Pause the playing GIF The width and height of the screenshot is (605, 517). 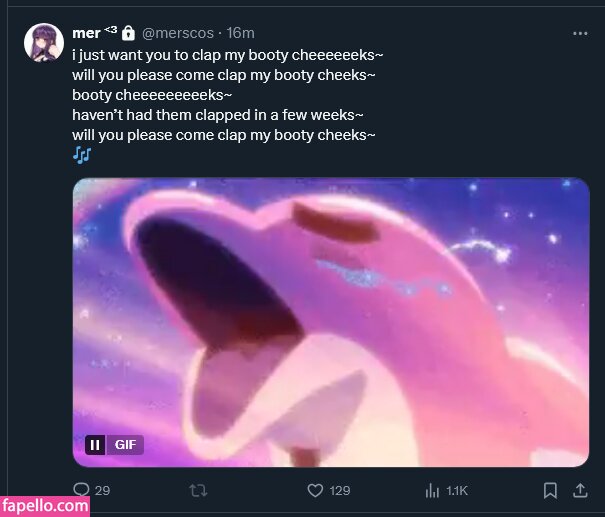click(x=95, y=445)
